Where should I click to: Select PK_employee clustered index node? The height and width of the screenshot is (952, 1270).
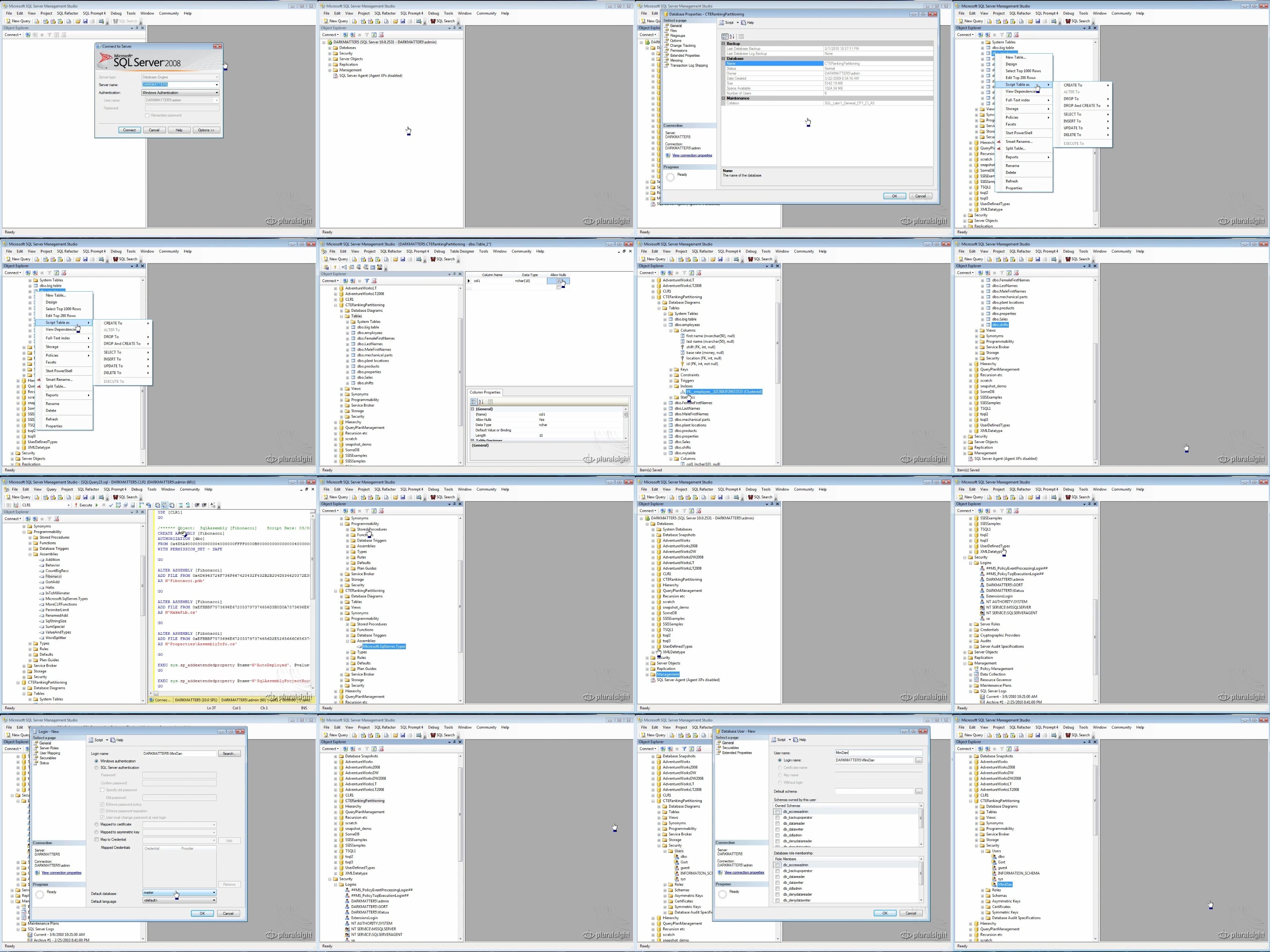pyautogui.click(x=724, y=392)
